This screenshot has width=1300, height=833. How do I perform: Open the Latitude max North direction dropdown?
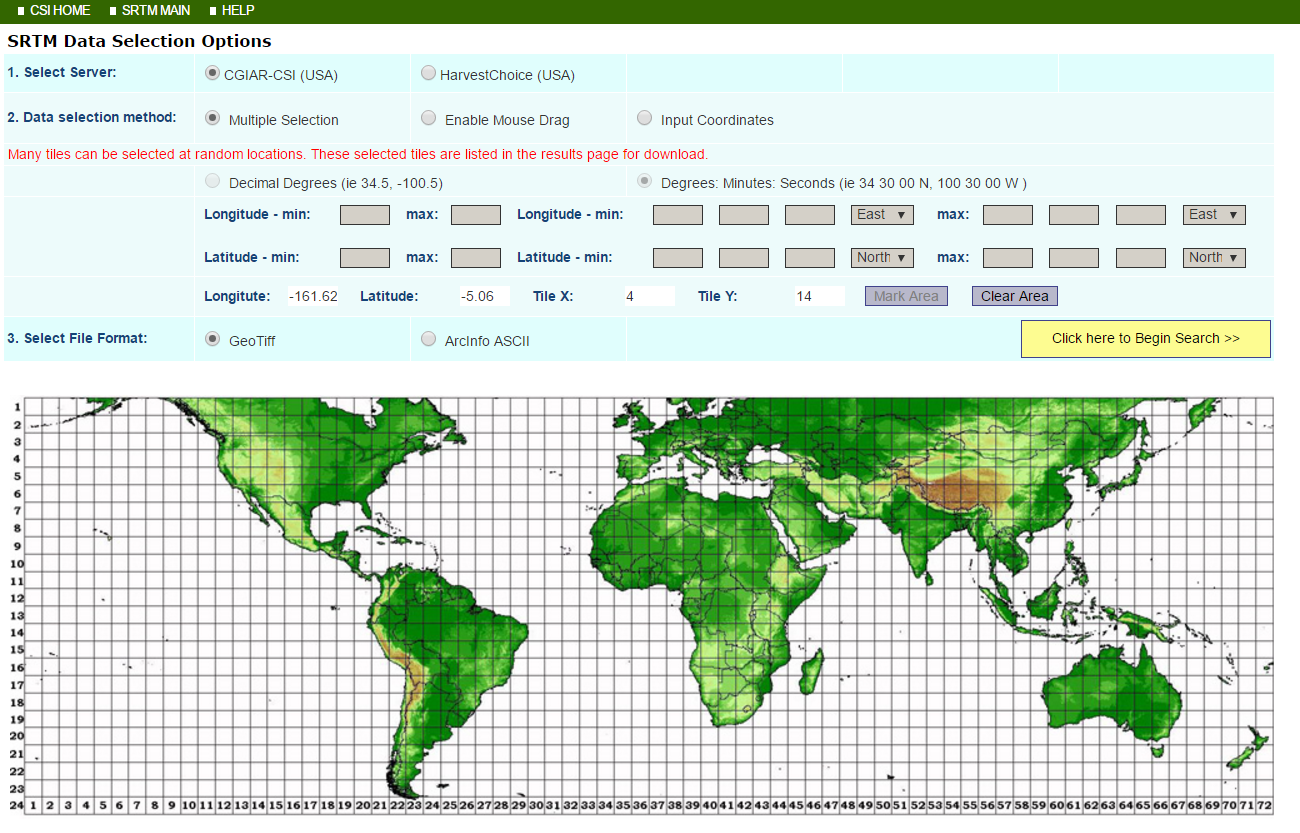click(x=1215, y=258)
